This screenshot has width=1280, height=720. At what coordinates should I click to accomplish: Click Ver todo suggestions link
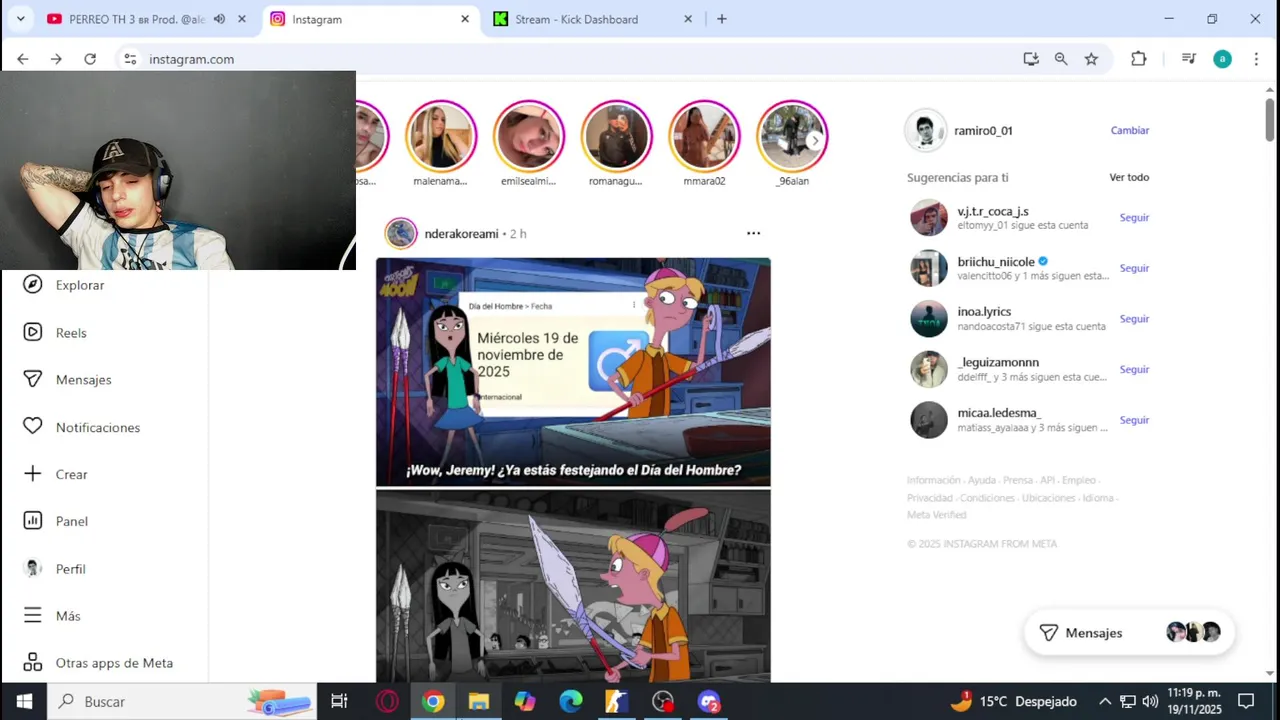(x=1129, y=177)
